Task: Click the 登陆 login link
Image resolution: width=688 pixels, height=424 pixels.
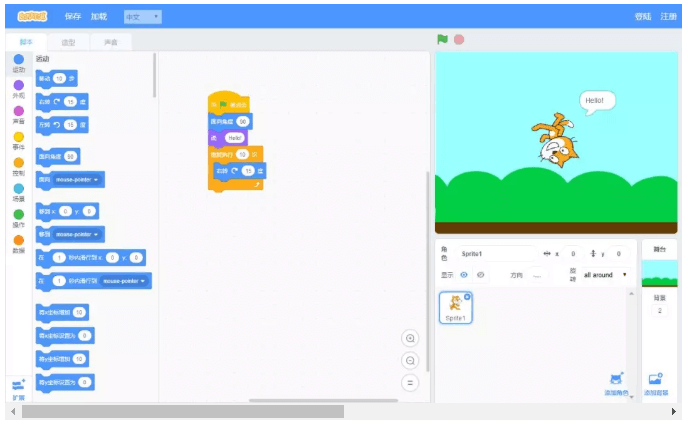Action: pos(643,17)
